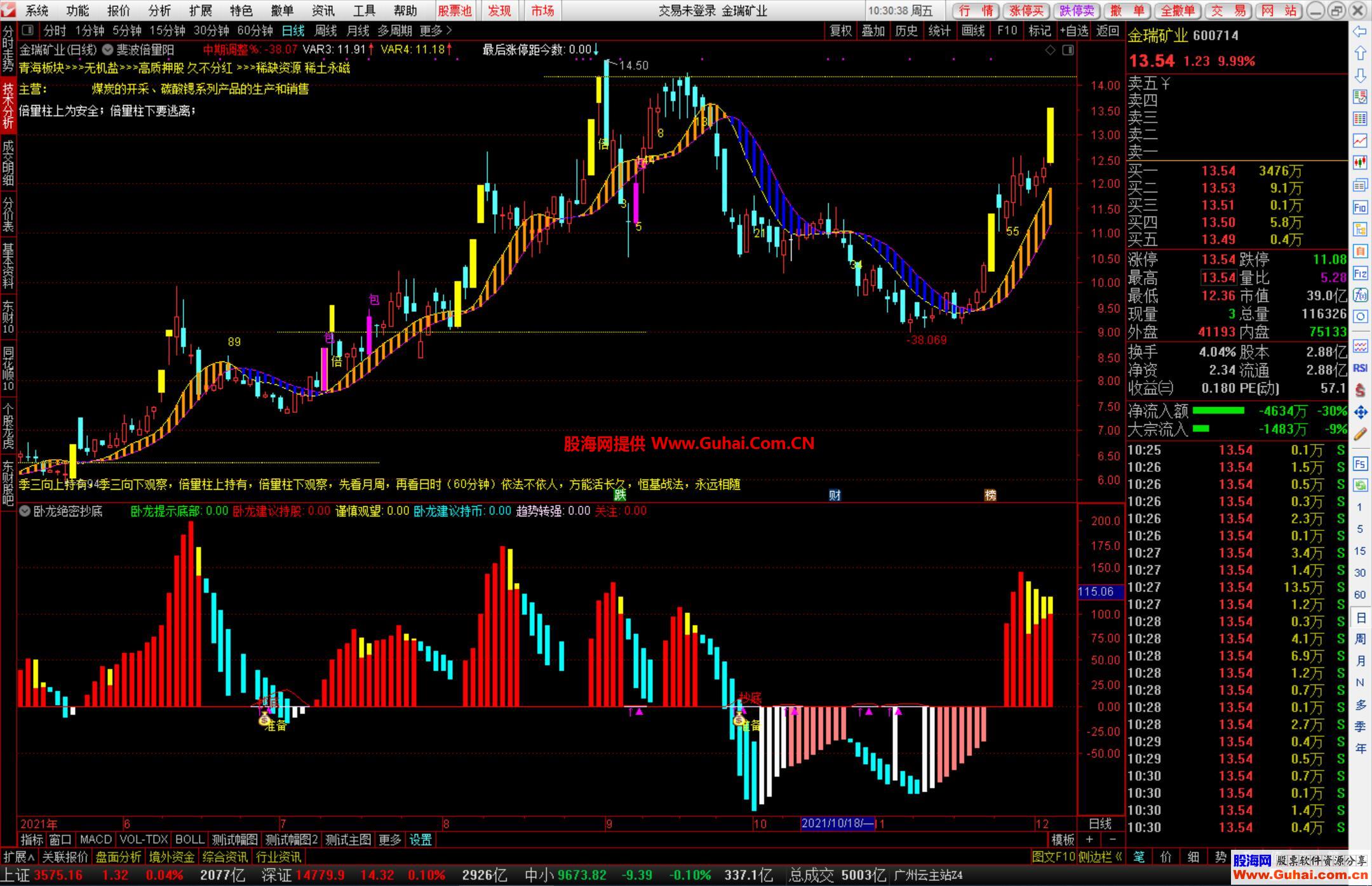Select the blue four-way move arrows icon
1372x886 pixels.
click(x=1360, y=412)
